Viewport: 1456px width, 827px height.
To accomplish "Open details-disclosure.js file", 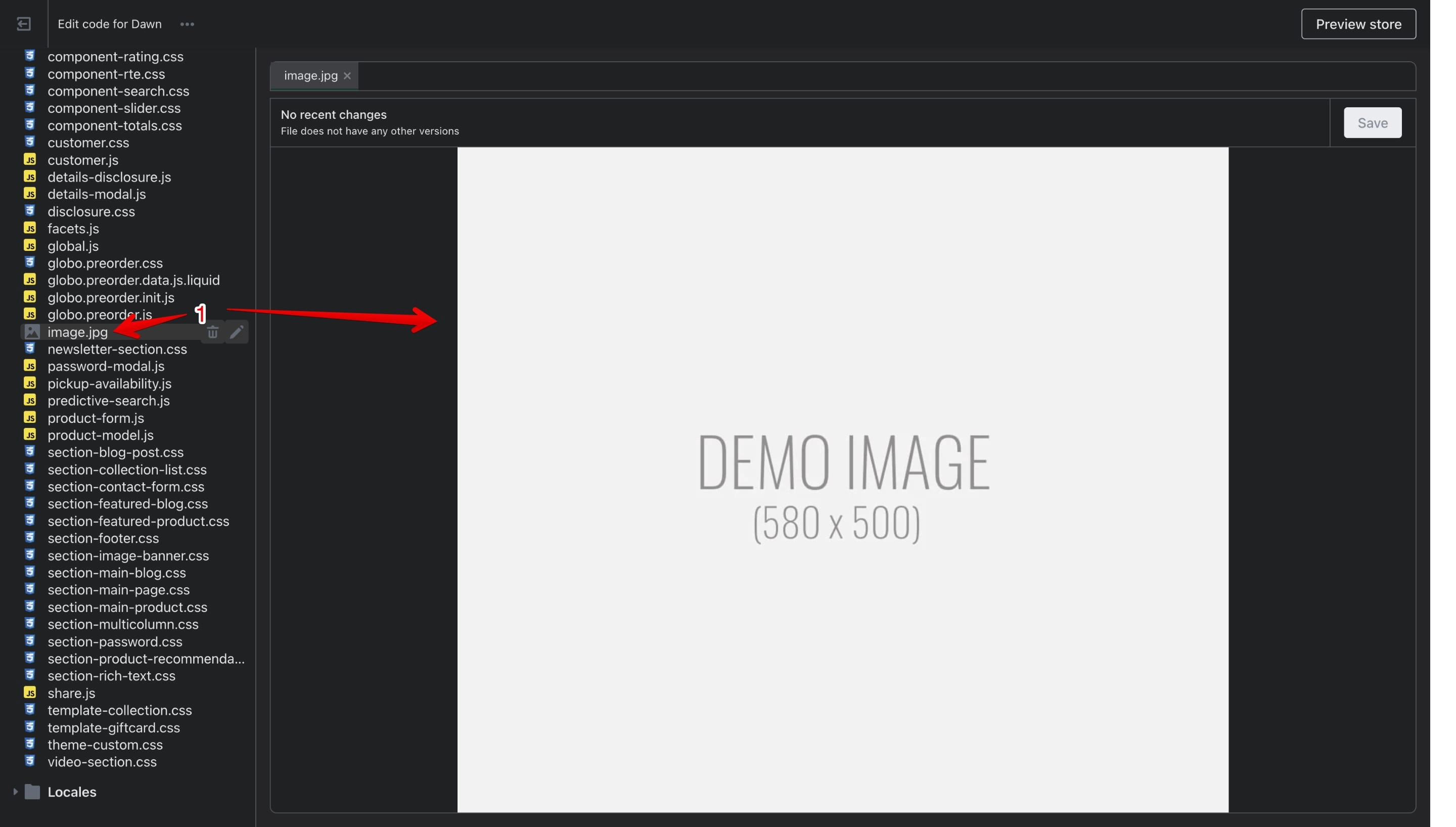I will (109, 177).
